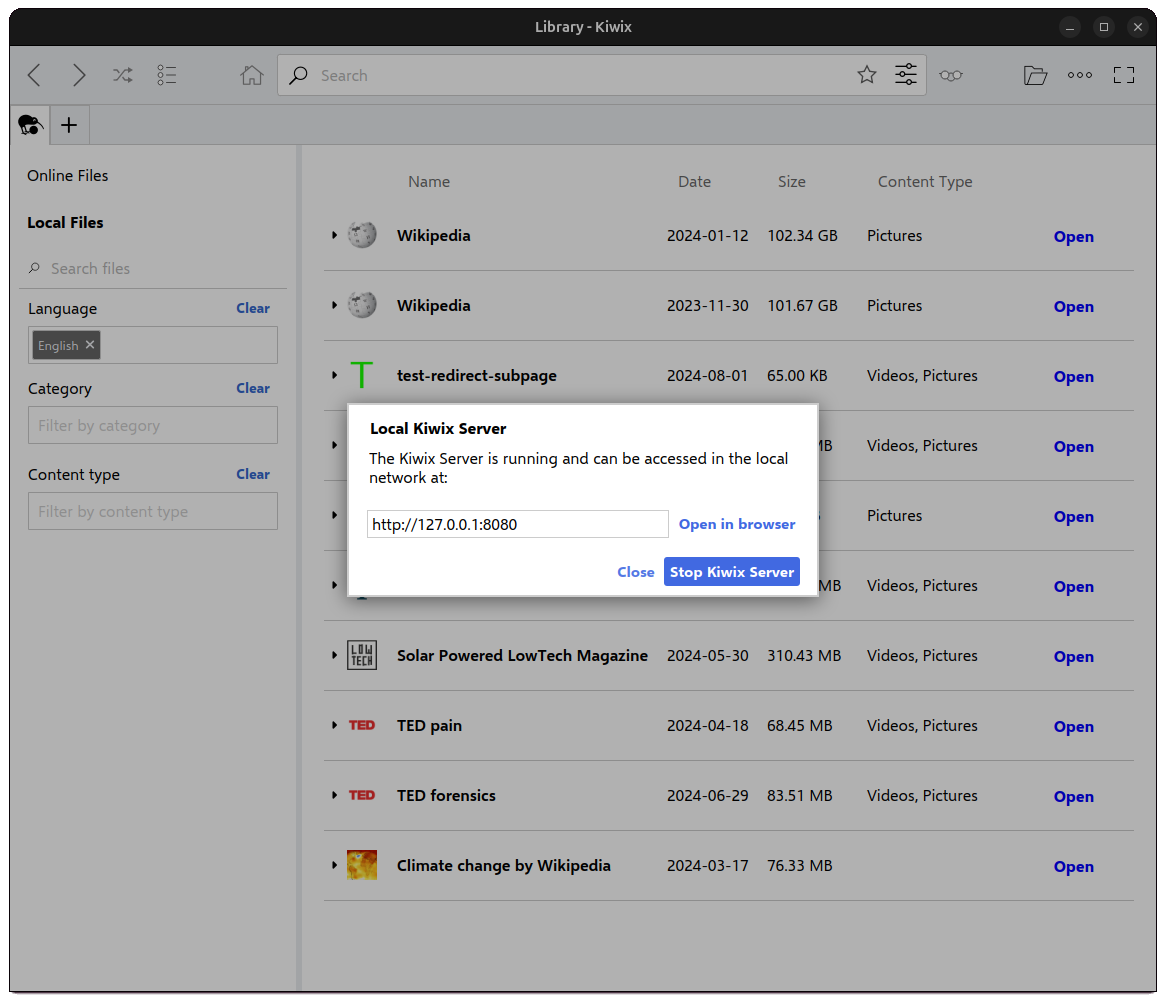
Task: Click the forward navigation arrow
Action: pos(79,75)
